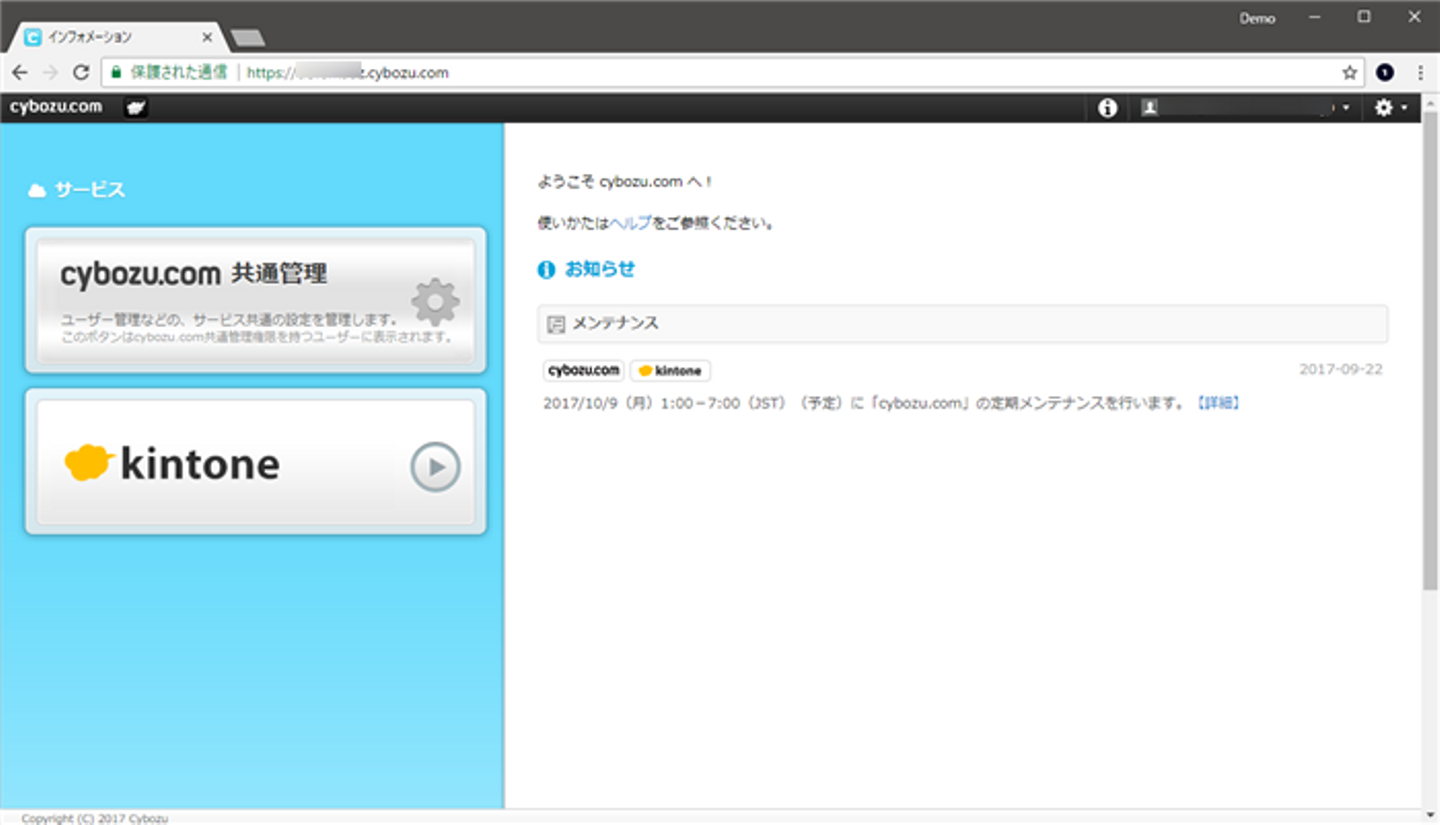Open a new browser tab
Screen dimensions: 1440x825
tap(247, 38)
